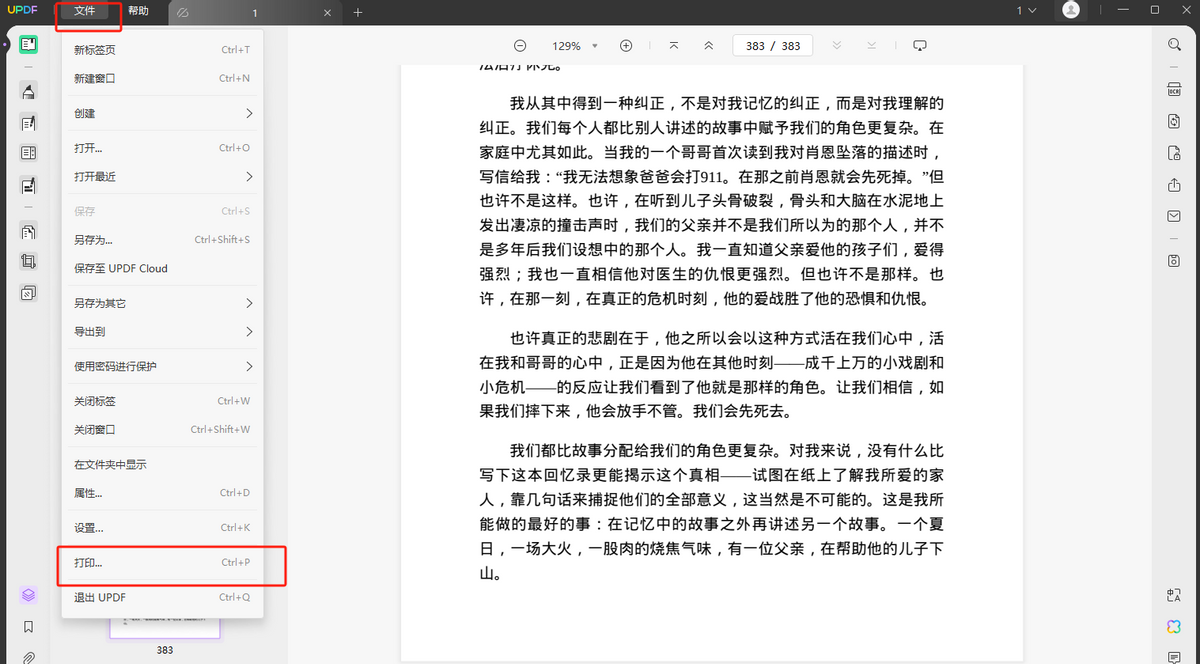Click the OCR recognition icon
The height and width of the screenshot is (664, 1200).
(1174, 90)
